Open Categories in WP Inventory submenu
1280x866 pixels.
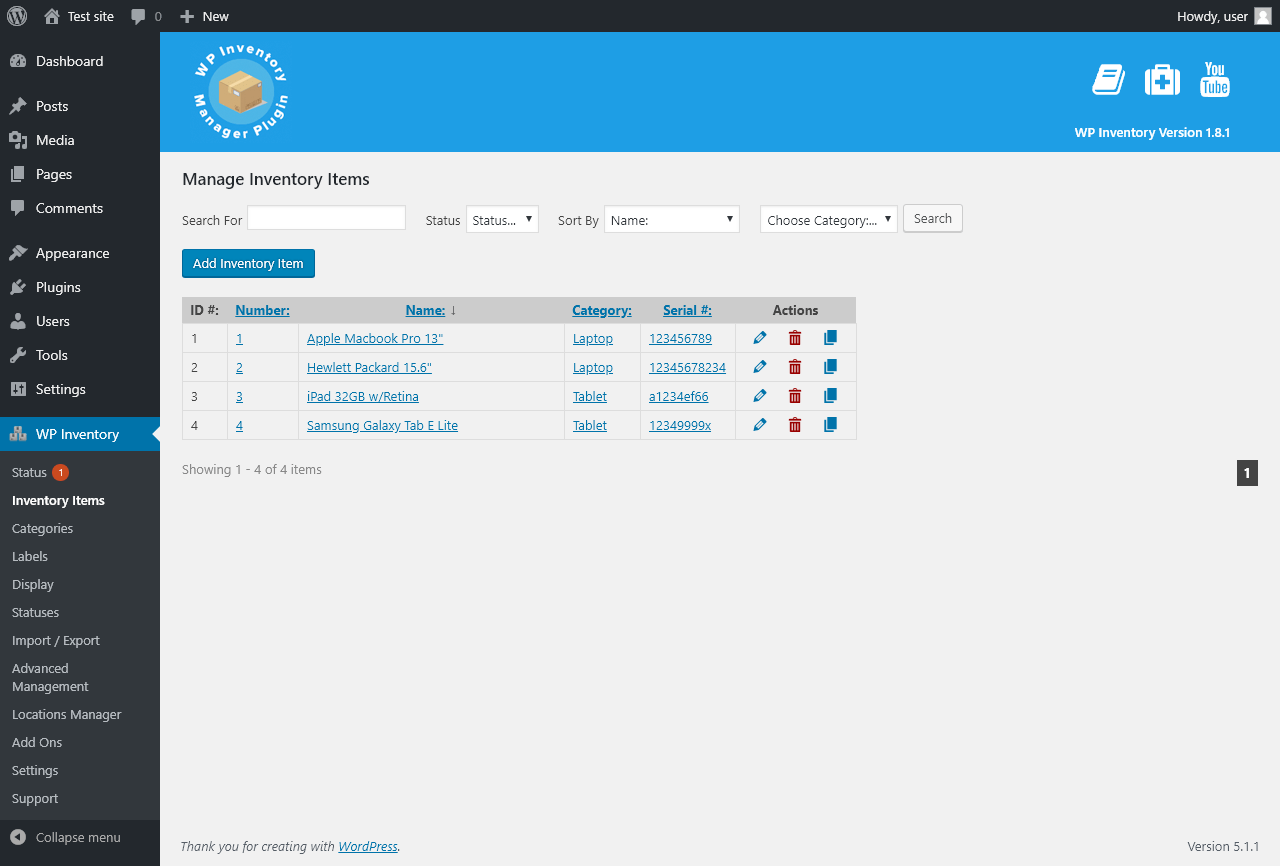[43, 528]
